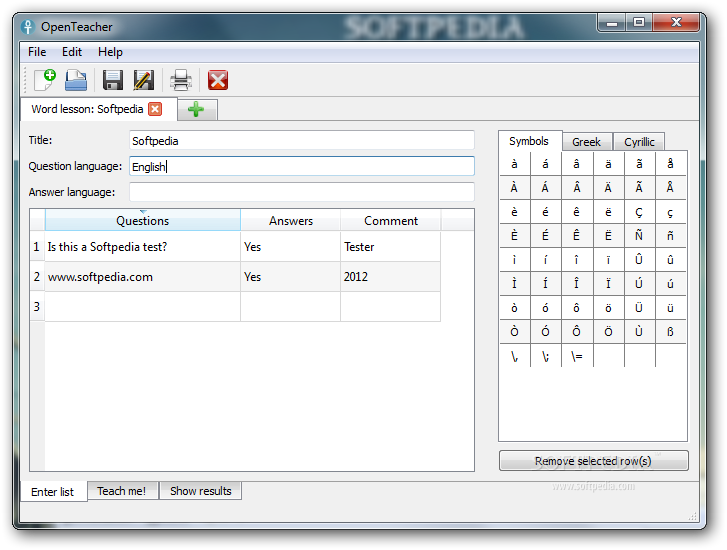Open a lesson file with the folder icon
The width and height of the screenshot is (727, 550).
(x=76, y=80)
